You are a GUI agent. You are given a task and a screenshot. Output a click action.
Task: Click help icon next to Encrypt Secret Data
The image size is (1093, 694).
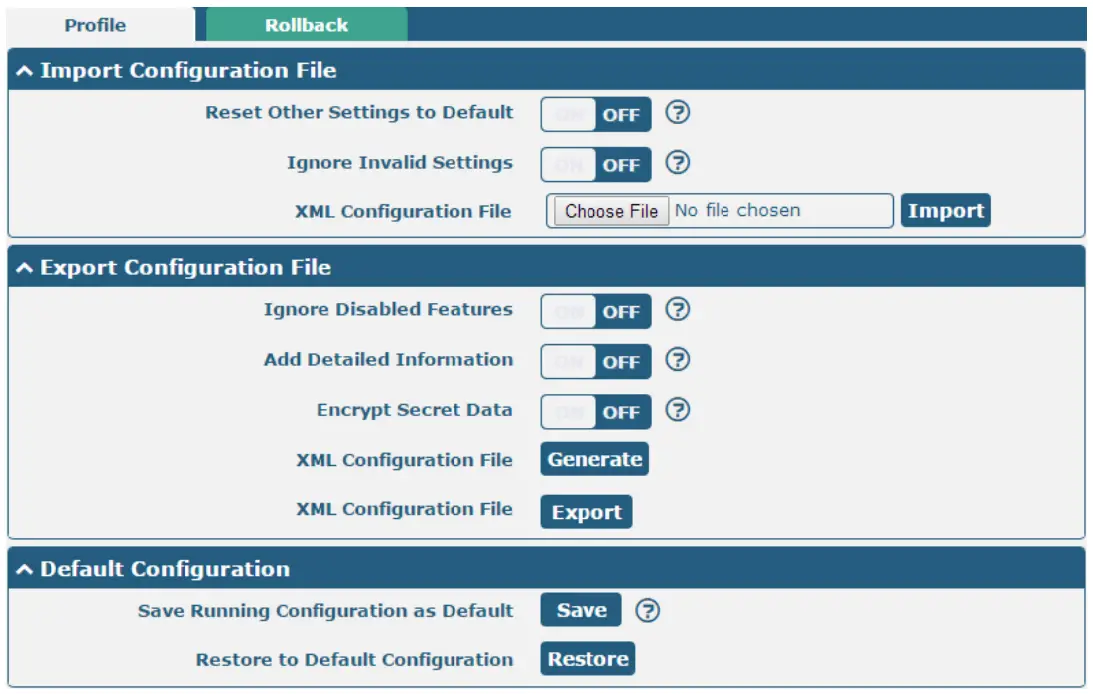pyautogui.click(x=678, y=410)
